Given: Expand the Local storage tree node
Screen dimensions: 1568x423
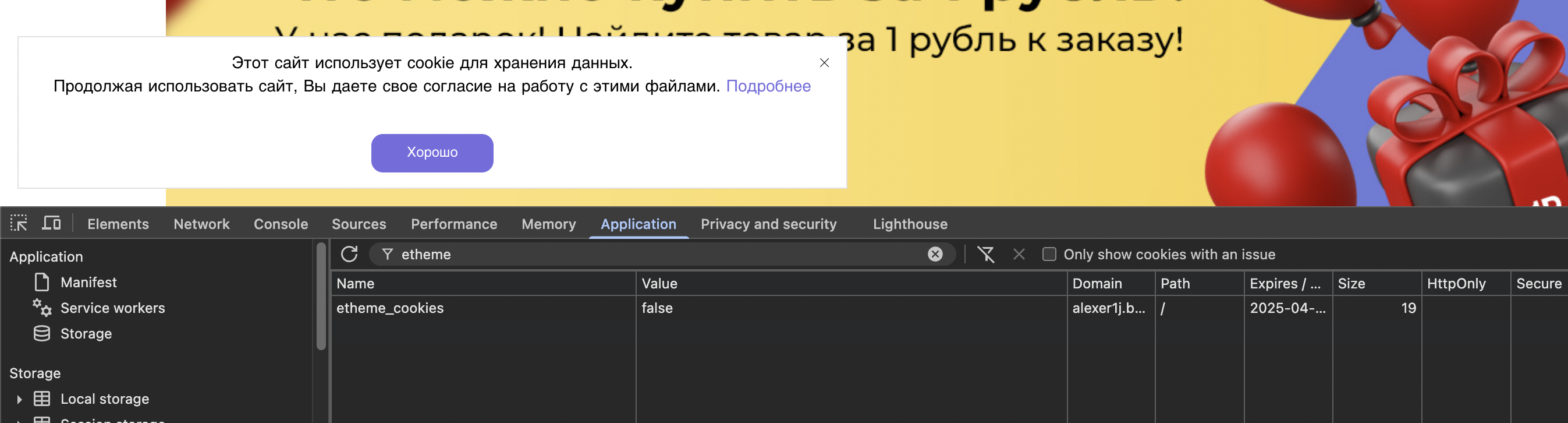Looking at the screenshot, I should [x=19, y=399].
